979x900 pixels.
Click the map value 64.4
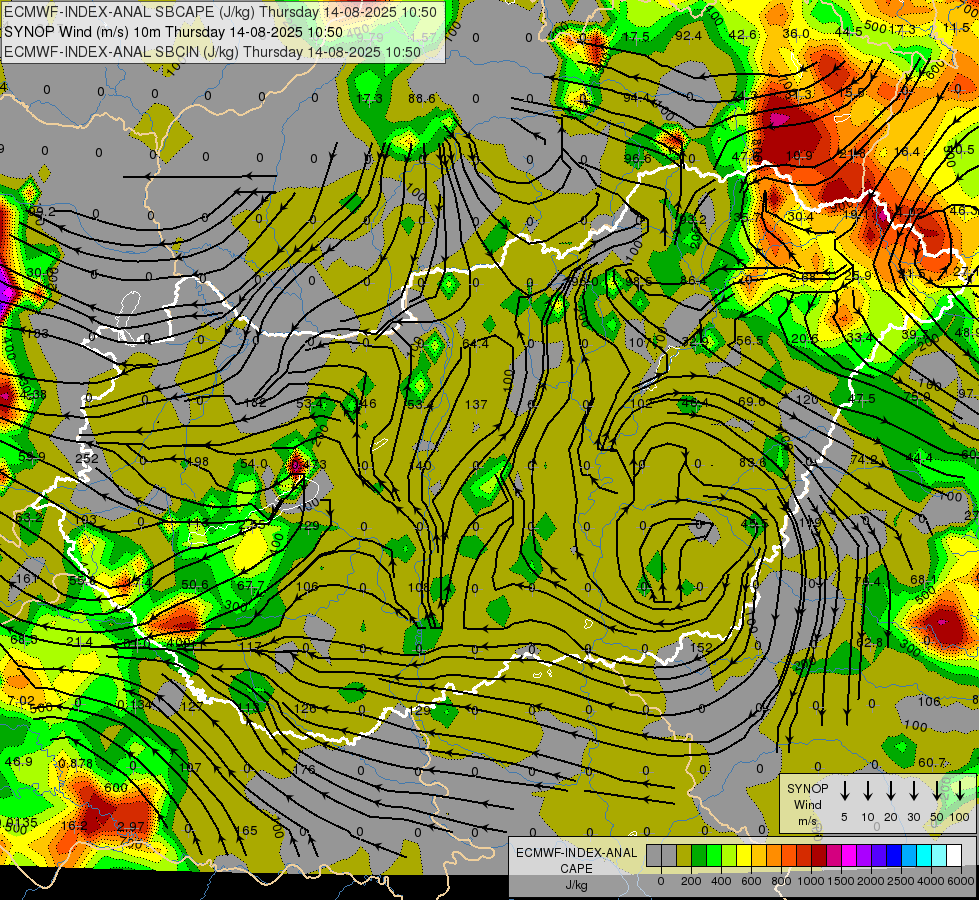tap(475, 343)
